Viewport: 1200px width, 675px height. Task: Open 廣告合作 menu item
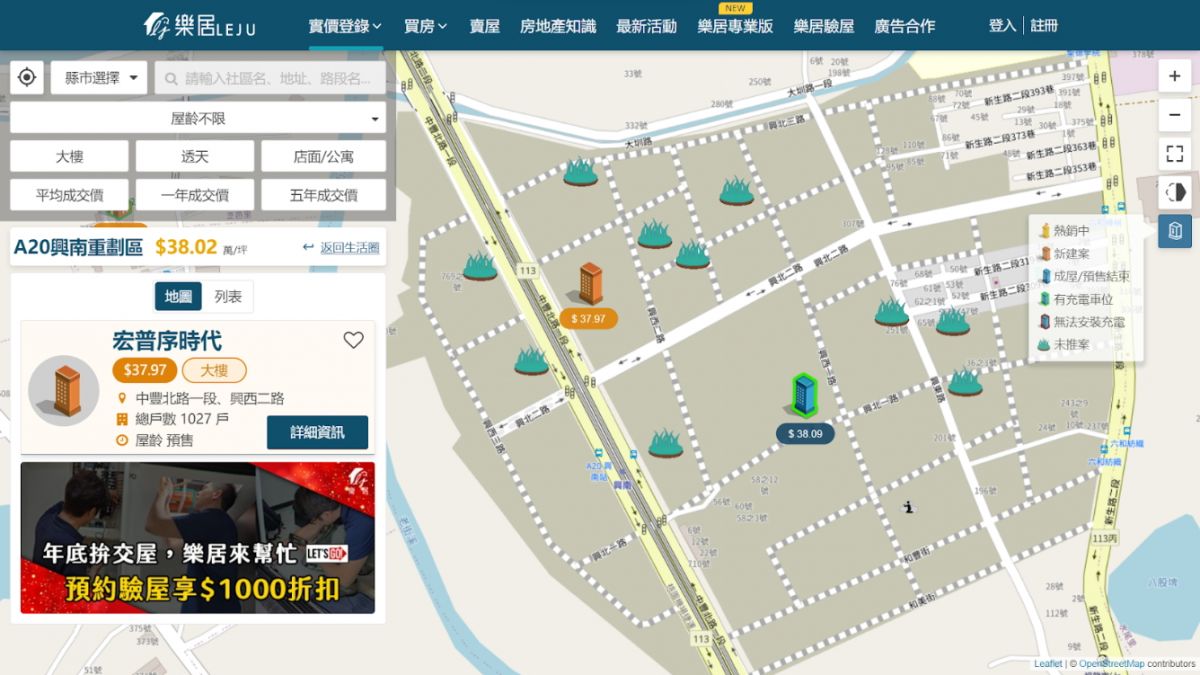click(x=905, y=26)
